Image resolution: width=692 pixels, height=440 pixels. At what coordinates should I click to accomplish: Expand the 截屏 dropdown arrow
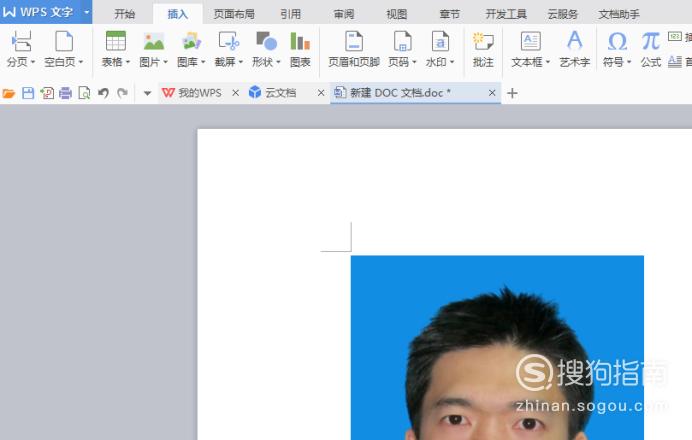241,62
